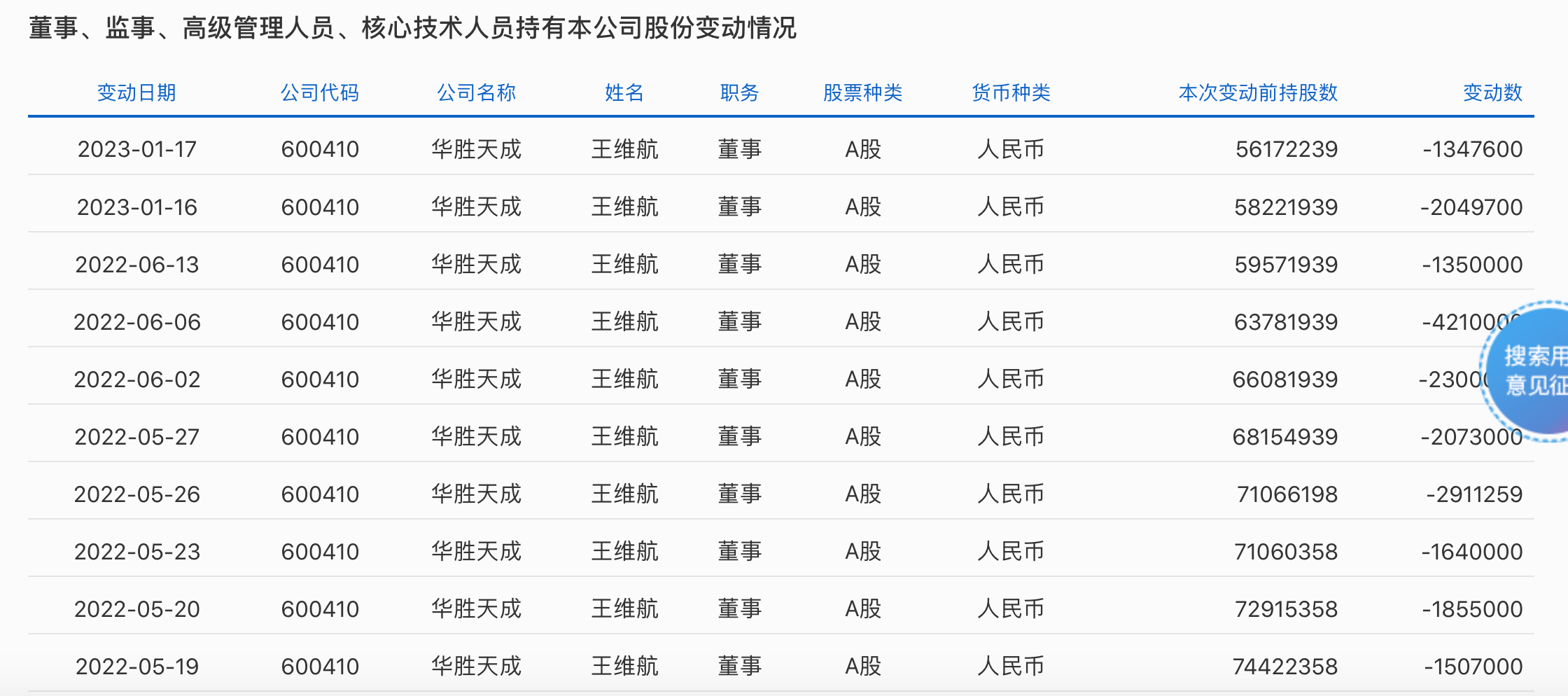Image resolution: width=1568 pixels, height=696 pixels.
Task: Select the change amount -1347600
Action: click(1473, 149)
